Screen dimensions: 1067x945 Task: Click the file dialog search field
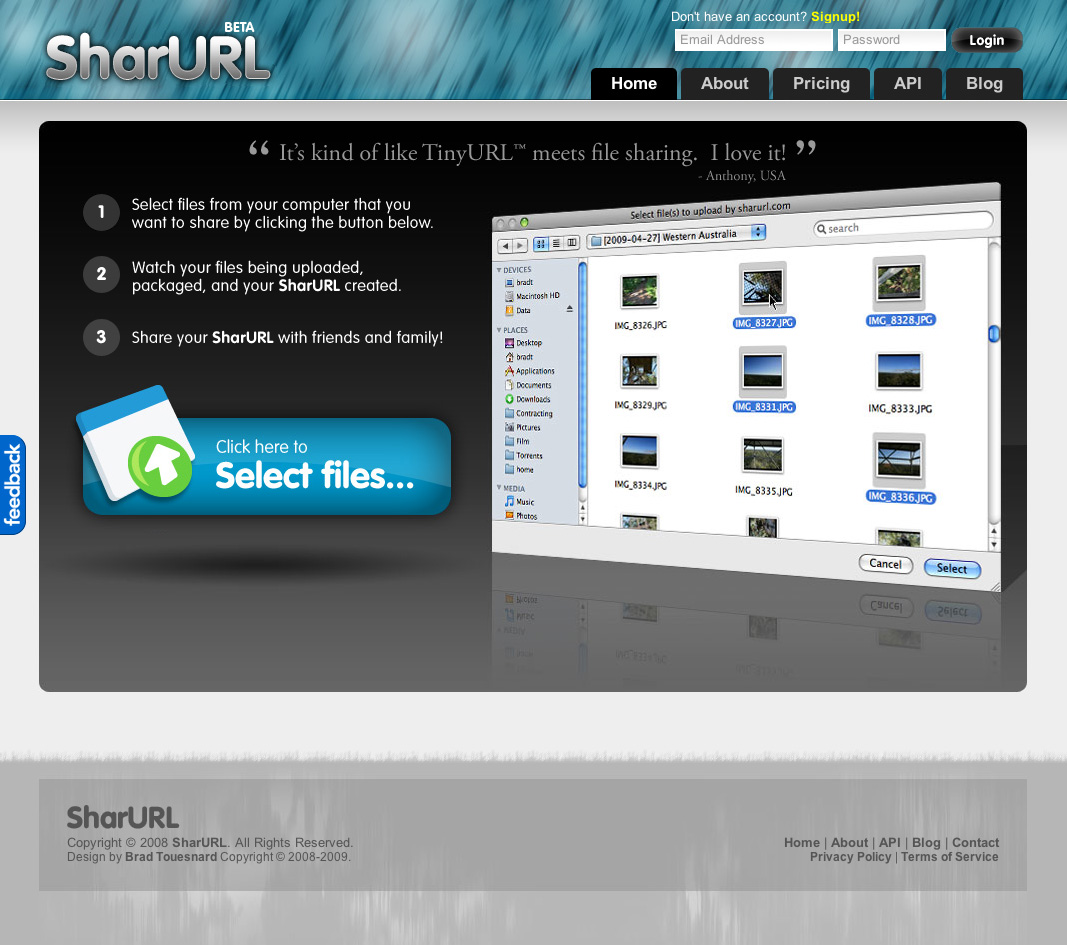coord(903,225)
